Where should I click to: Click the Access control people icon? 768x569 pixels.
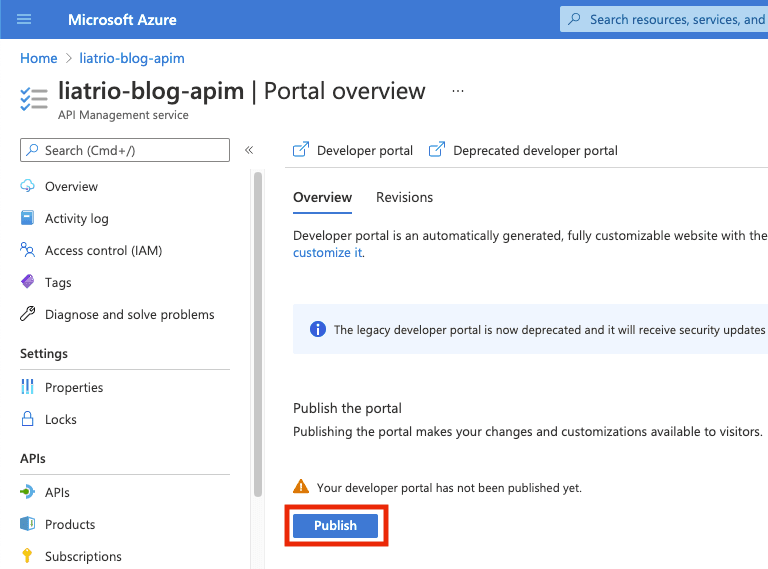[x=27, y=250]
